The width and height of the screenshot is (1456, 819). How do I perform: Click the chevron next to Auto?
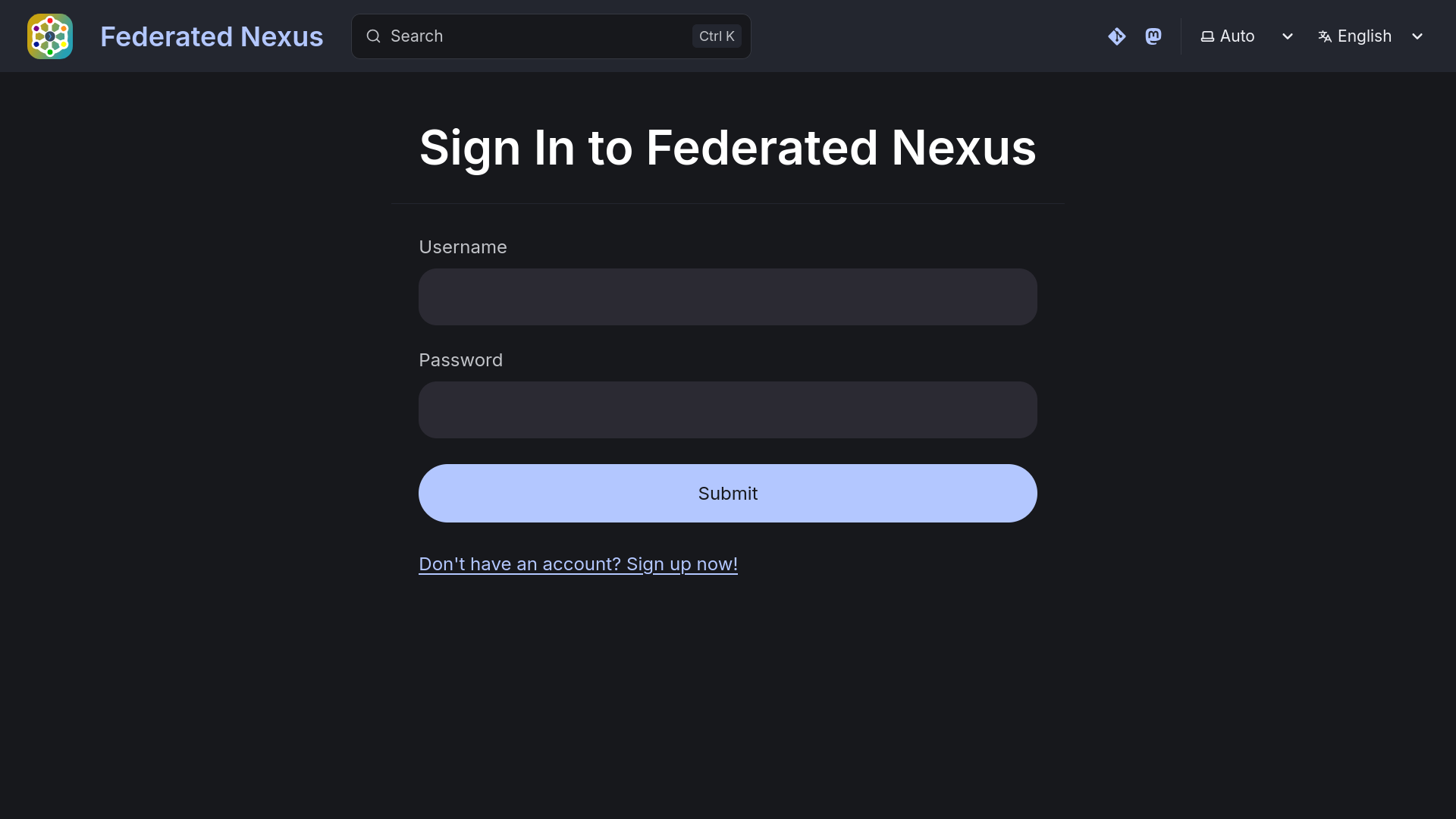click(x=1288, y=36)
